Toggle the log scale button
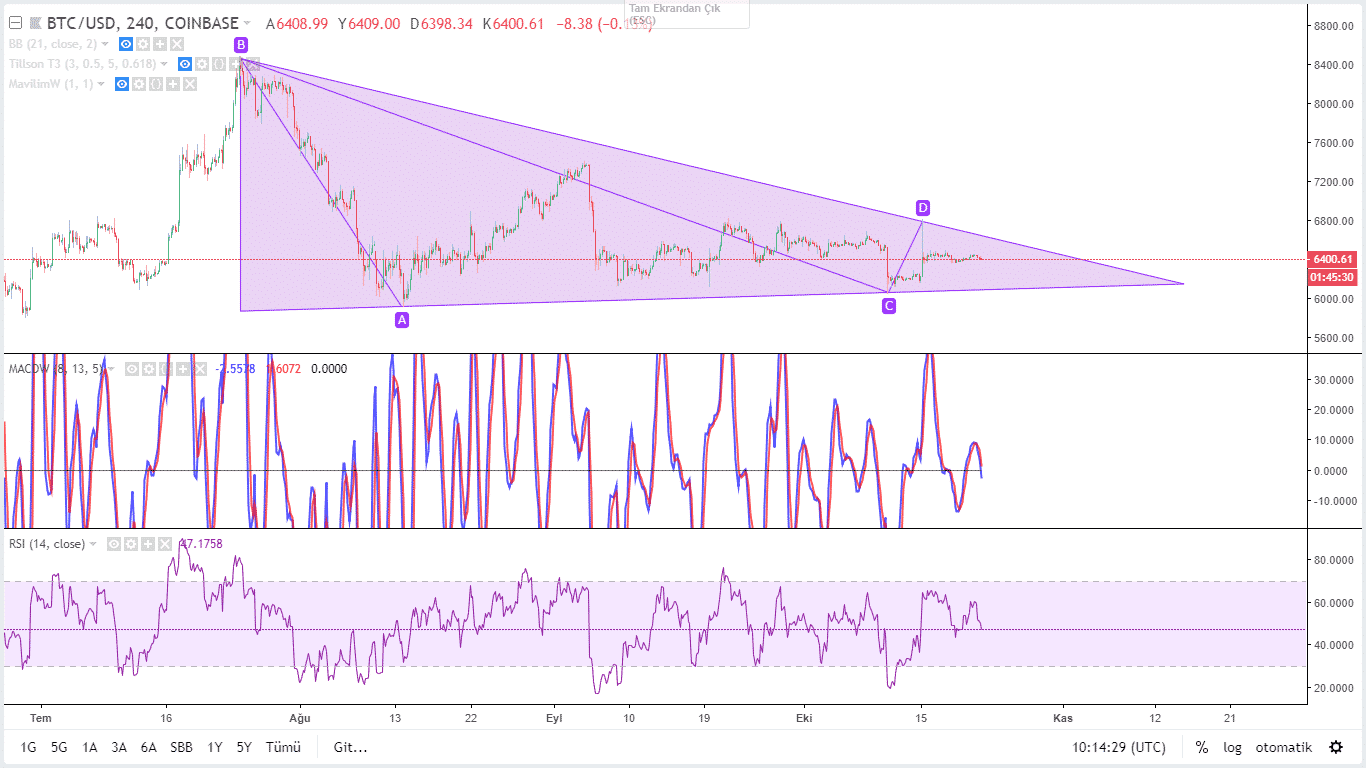1366x768 pixels. pos(1232,747)
